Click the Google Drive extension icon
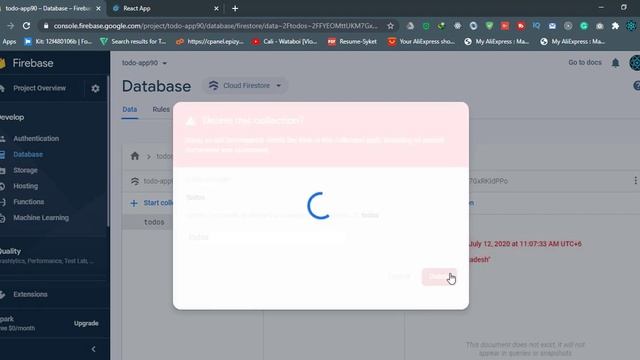Image resolution: width=640 pixels, height=360 pixels. click(410, 26)
